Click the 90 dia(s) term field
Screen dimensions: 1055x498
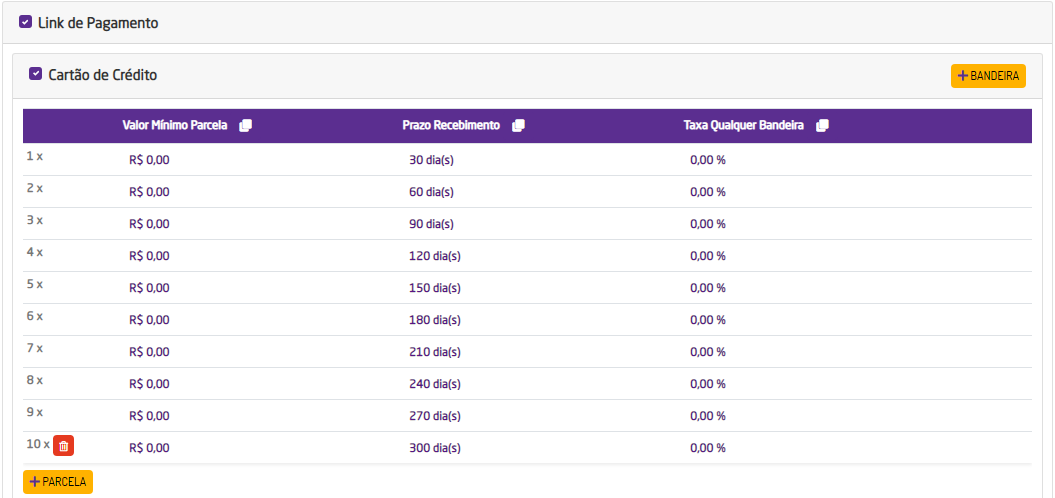click(x=431, y=224)
